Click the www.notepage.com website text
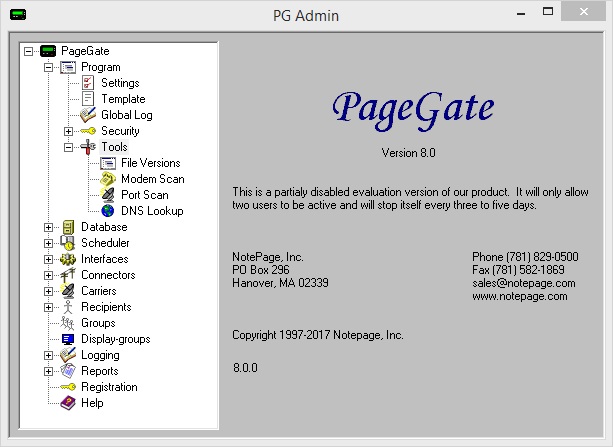This screenshot has width=613, height=447. click(x=520, y=296)
